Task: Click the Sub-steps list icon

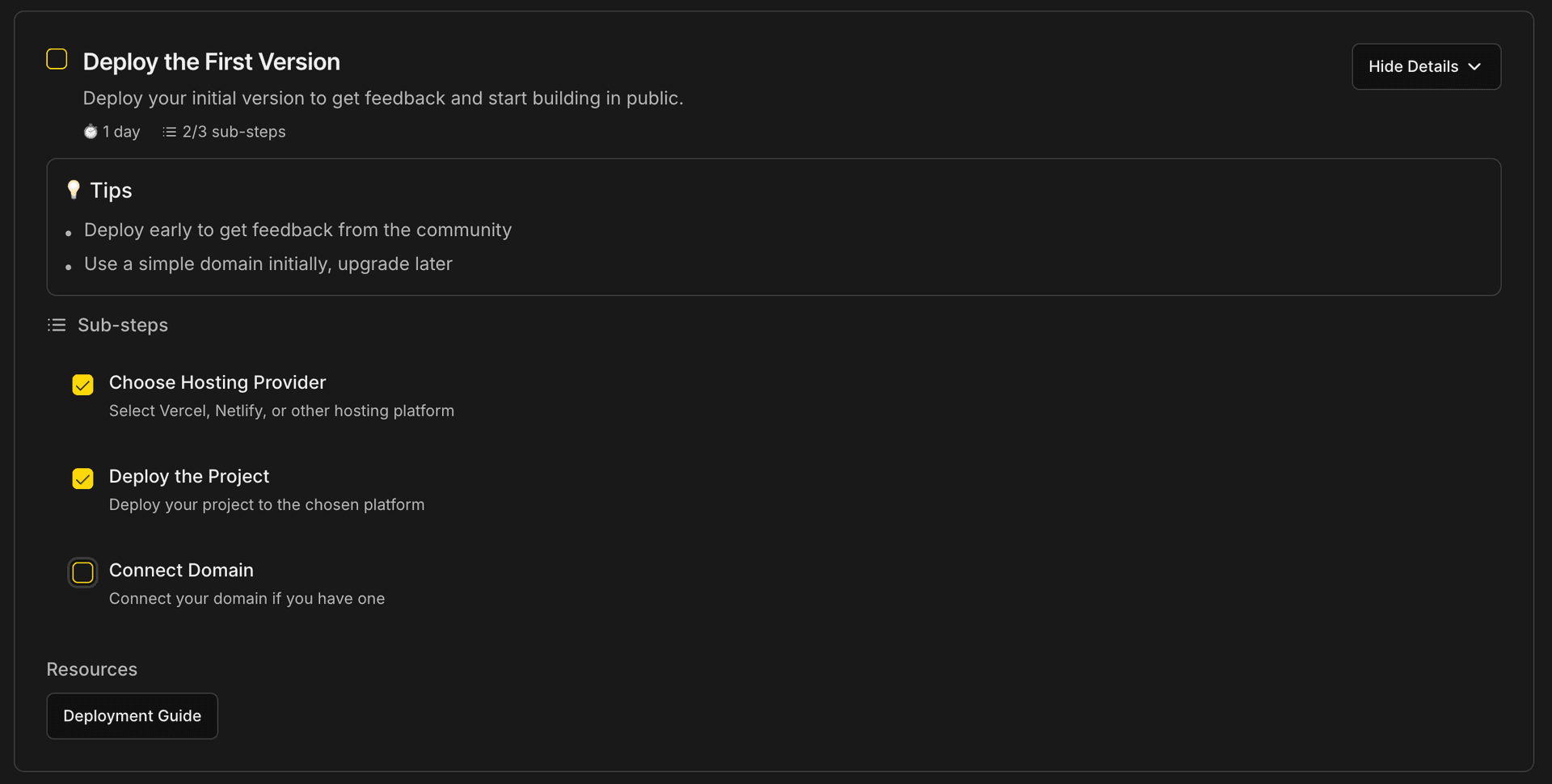Action: [x=57, y=325]
